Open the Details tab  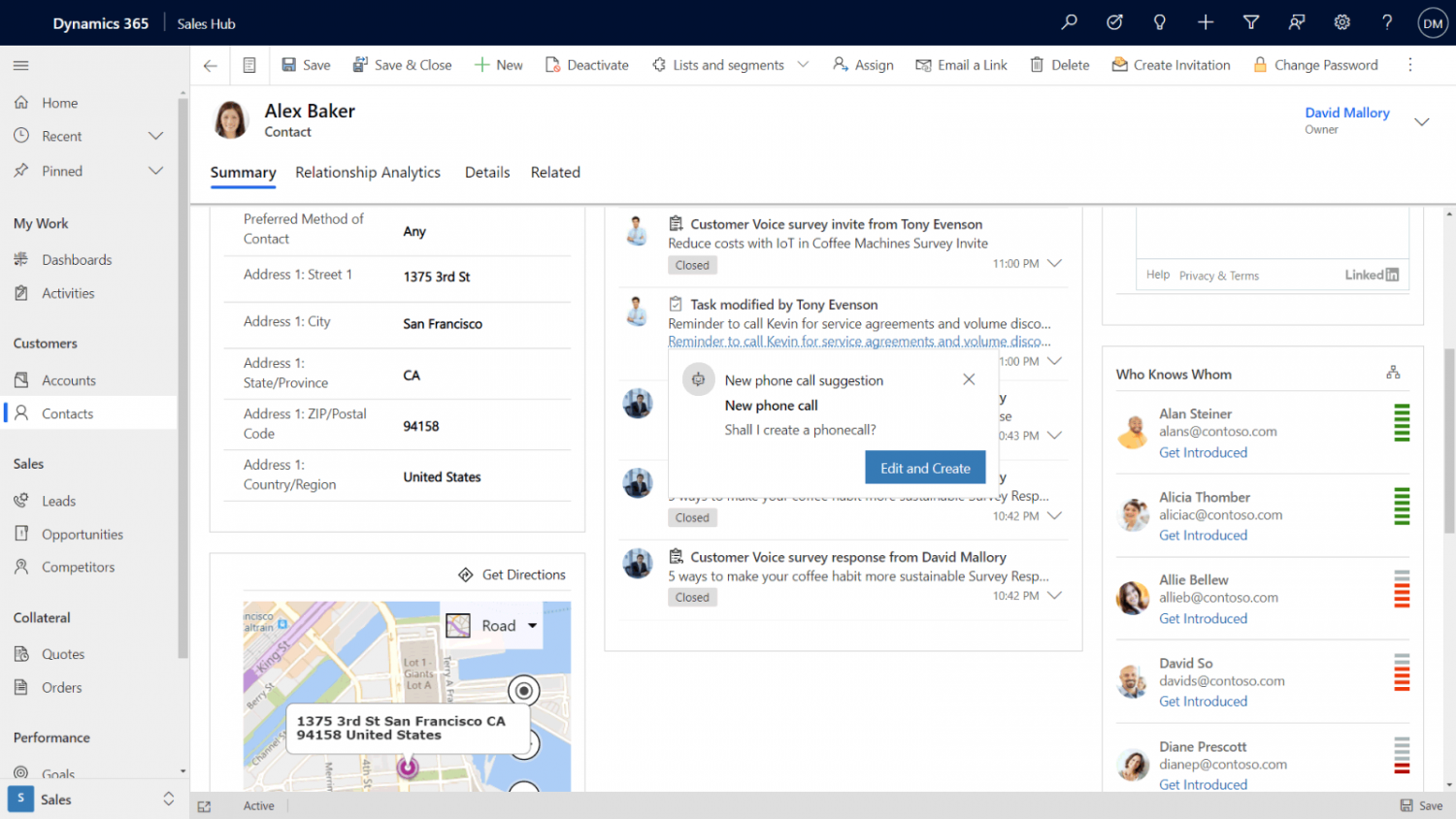486,172
